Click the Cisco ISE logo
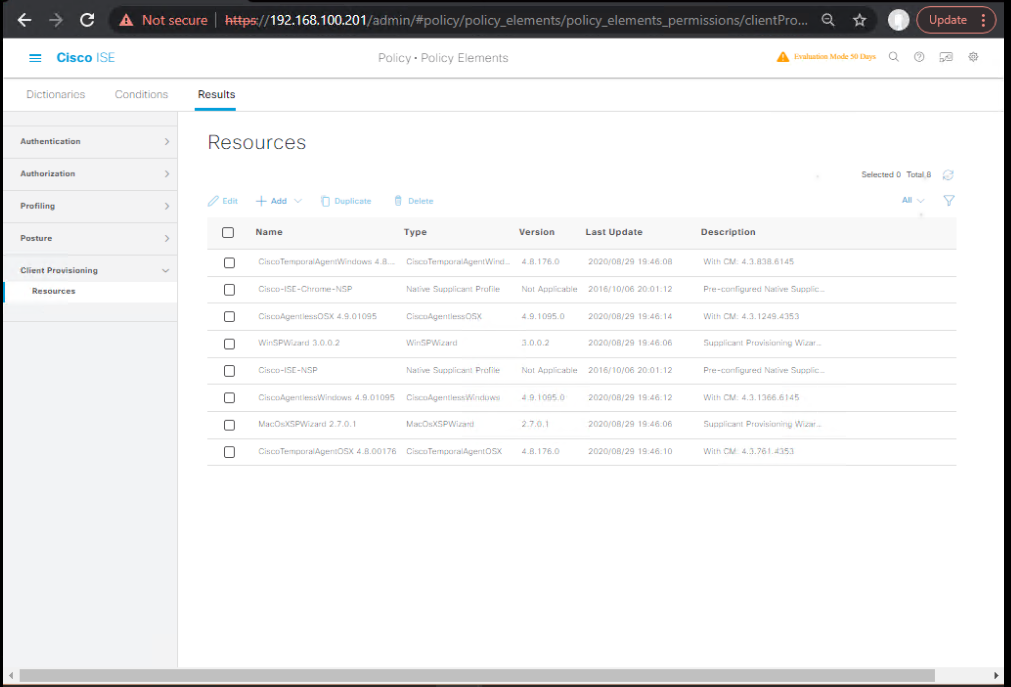This screenshot has width=1011, height=687. [x=86, y=57]
